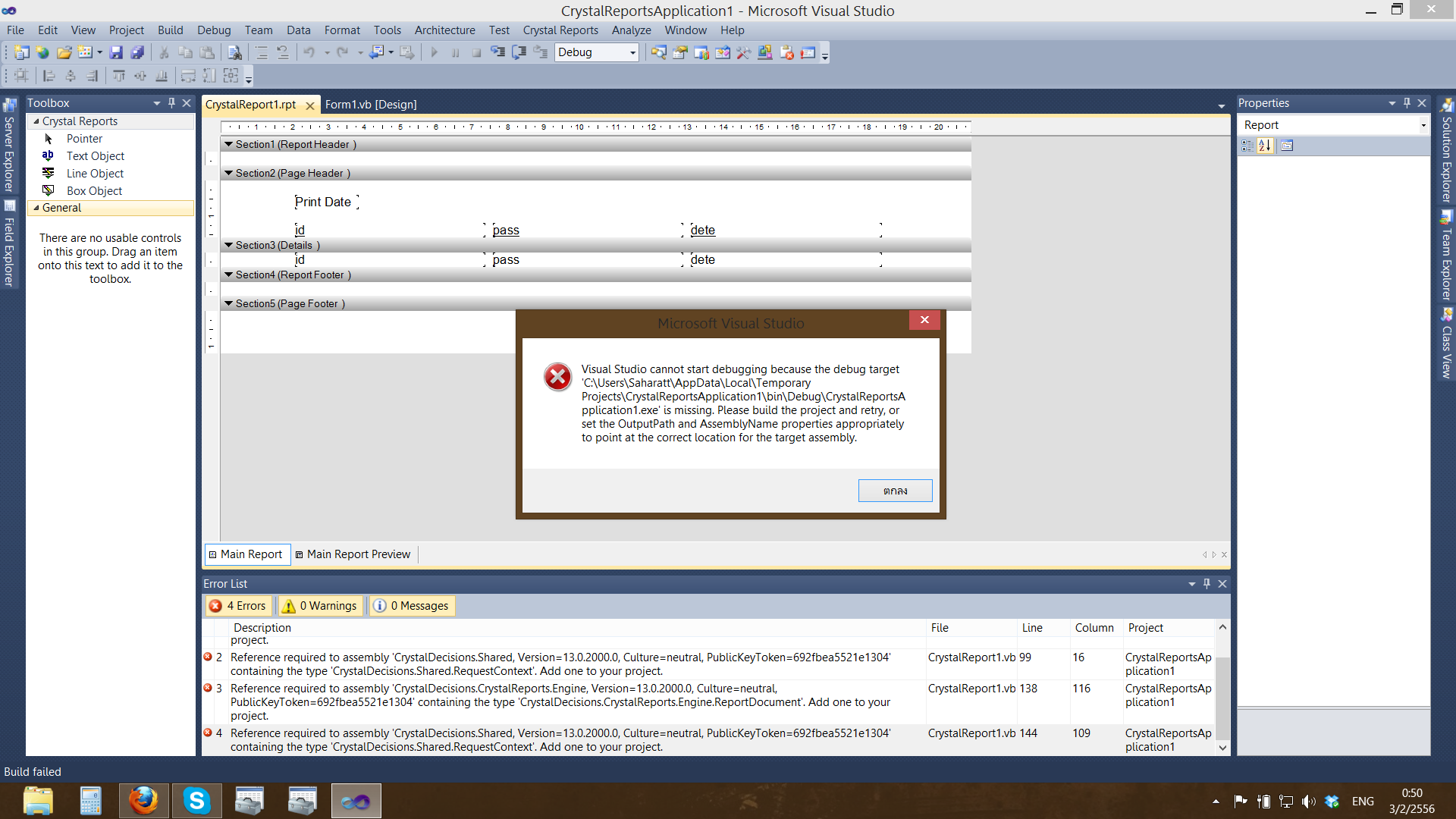Click the Error List down scroll arrow
Image resolution: width=1456 pixels, height=819 pixels.
[x=1222, y=748]
